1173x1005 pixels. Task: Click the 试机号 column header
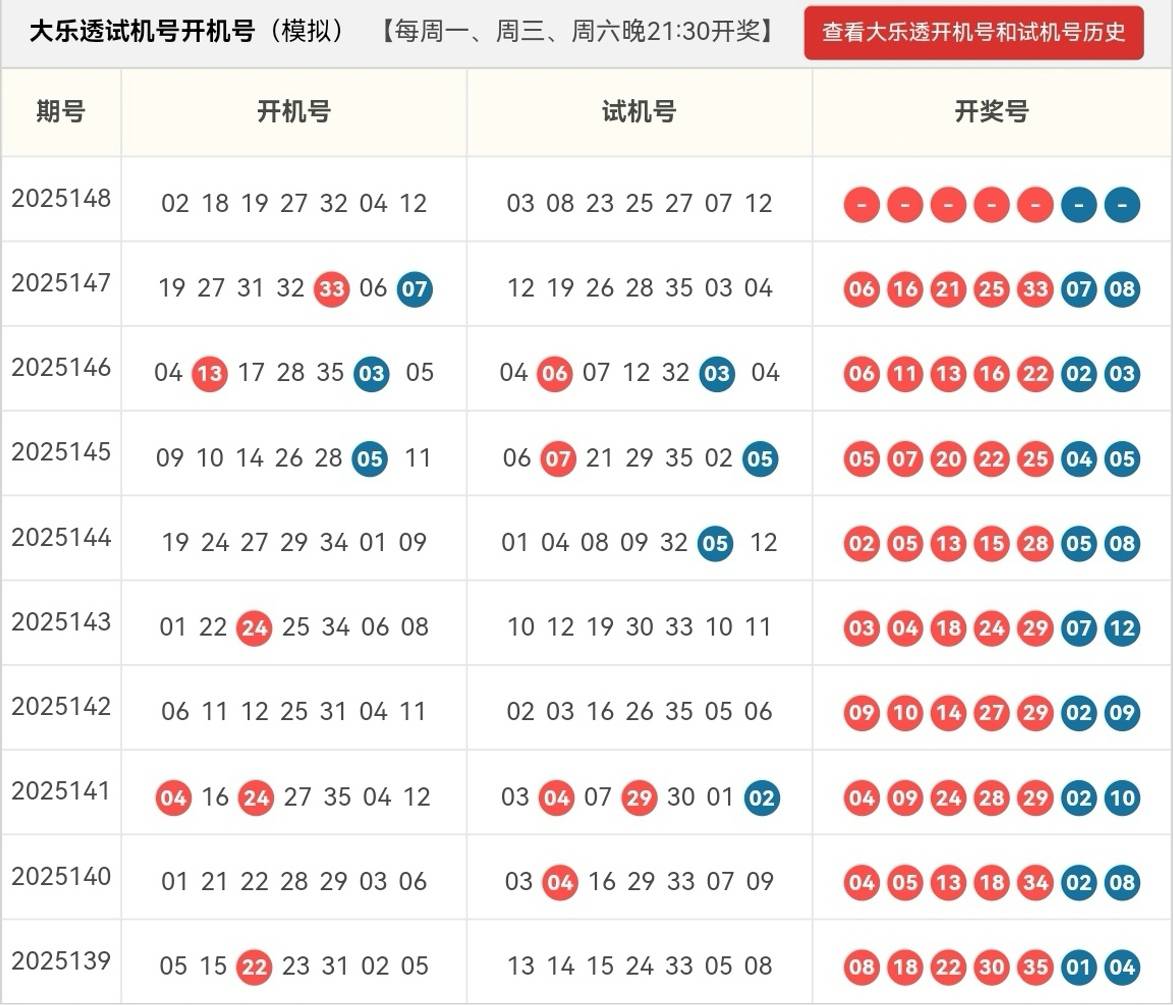pos(639,111)
